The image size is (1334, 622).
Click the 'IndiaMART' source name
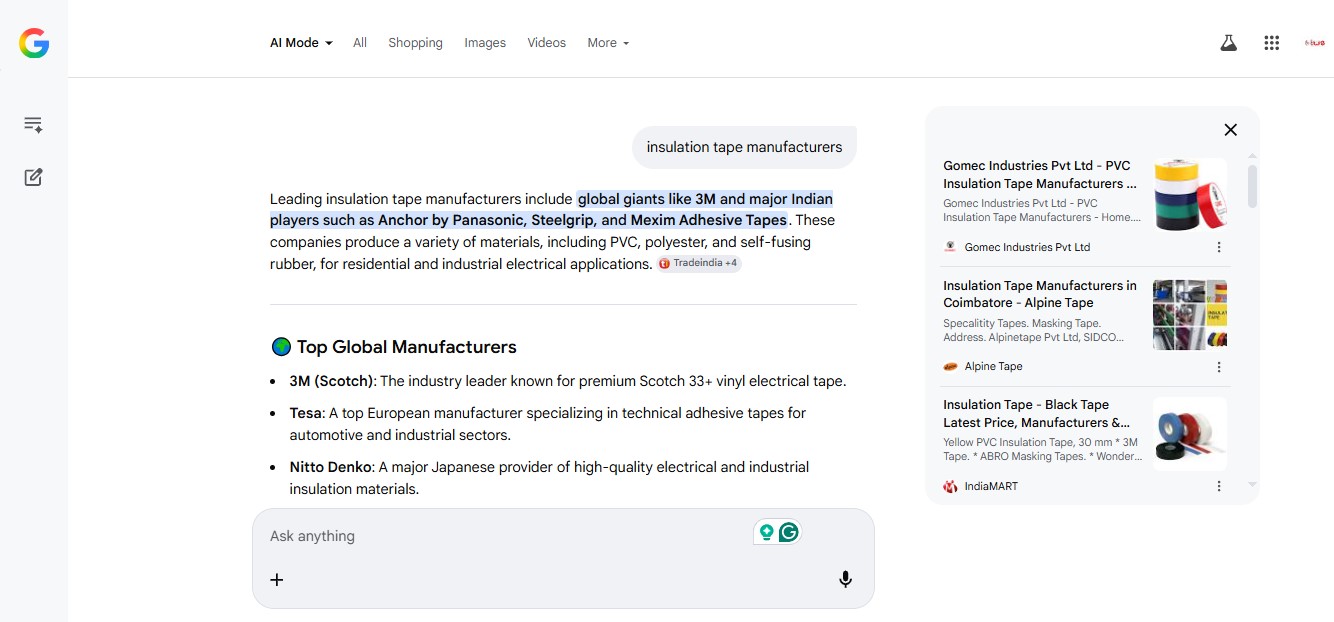(x=991, y=486)
